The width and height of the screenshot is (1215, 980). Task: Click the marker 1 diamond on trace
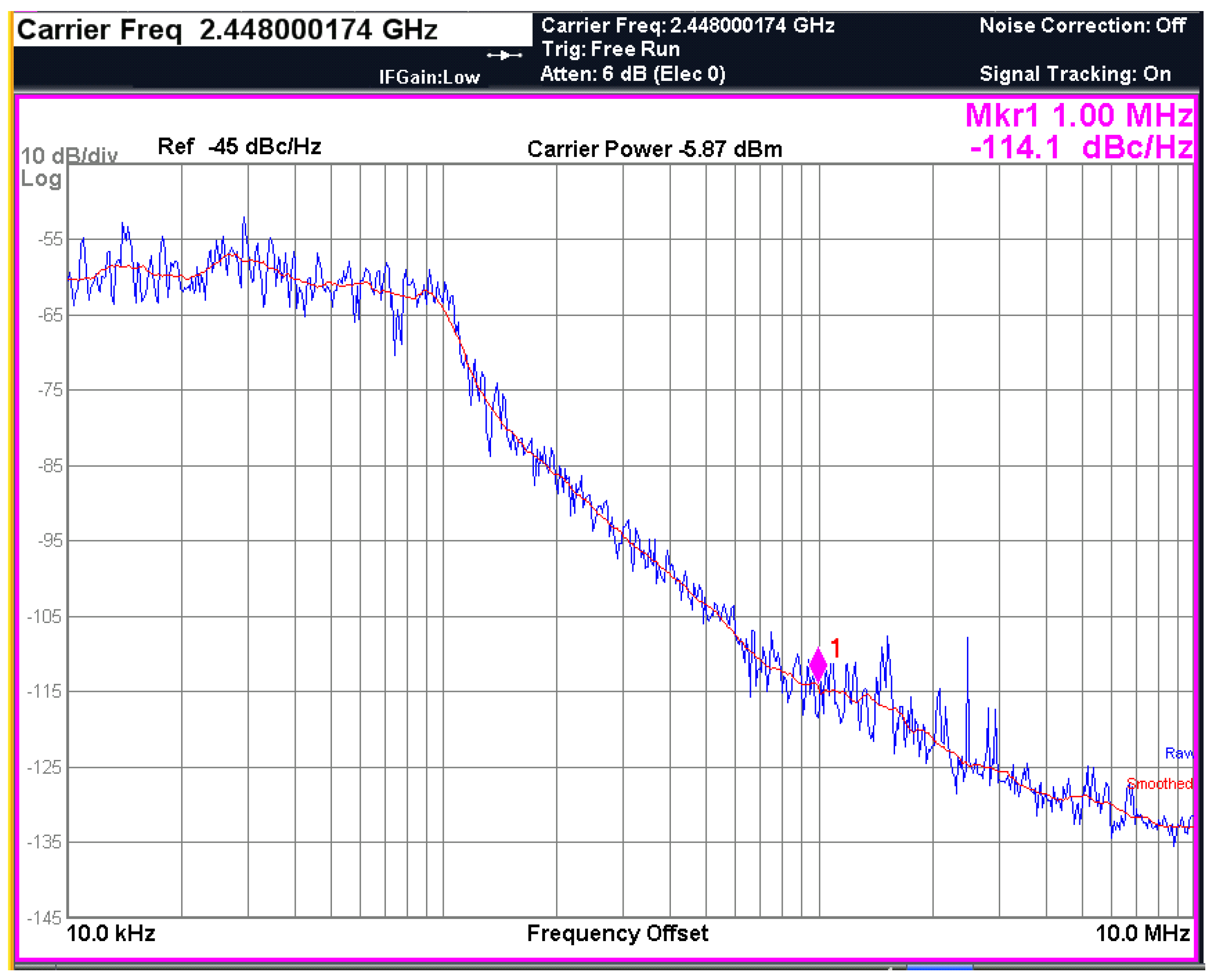[x=818, y=665]
